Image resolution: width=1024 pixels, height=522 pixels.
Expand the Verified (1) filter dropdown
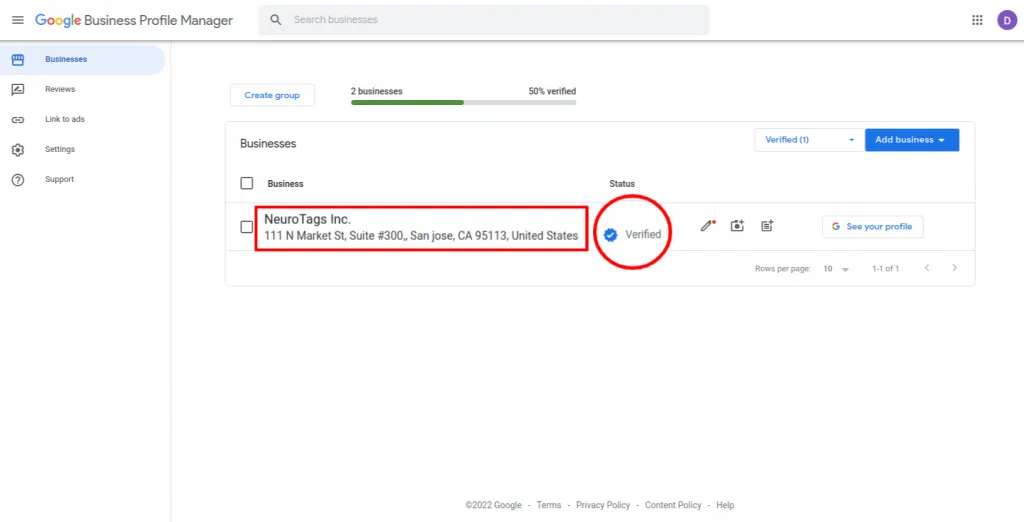[x=809, y=140]
